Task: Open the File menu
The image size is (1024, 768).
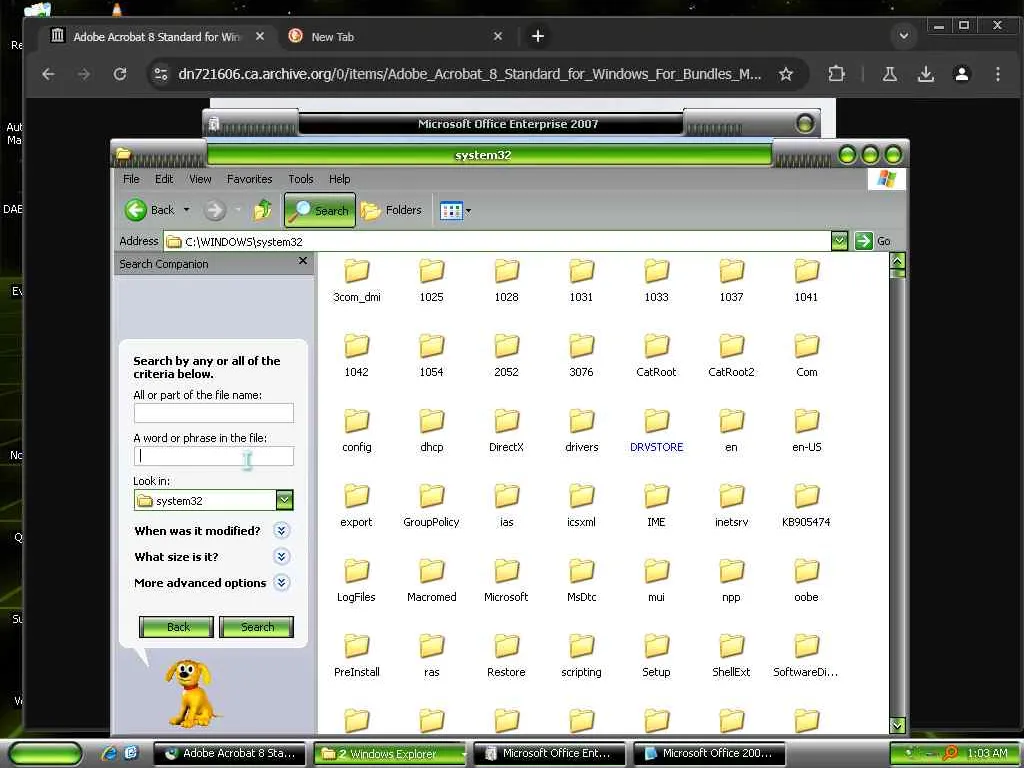Action: pyautogui.click(x=131, y=179)
